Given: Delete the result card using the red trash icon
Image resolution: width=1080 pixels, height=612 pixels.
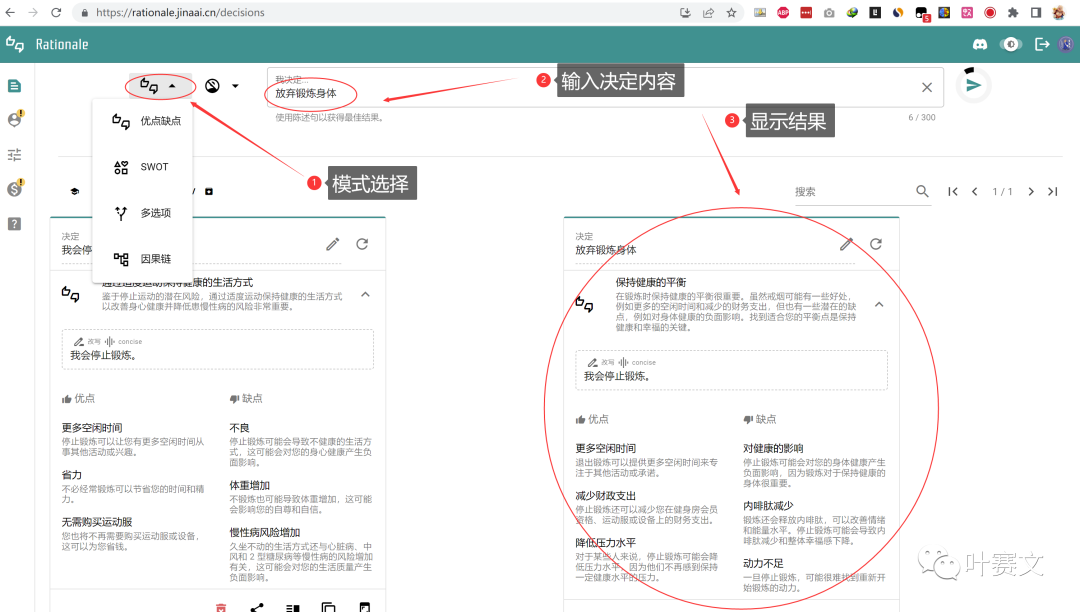Looking at the screenshot, I should click(221, 606).
